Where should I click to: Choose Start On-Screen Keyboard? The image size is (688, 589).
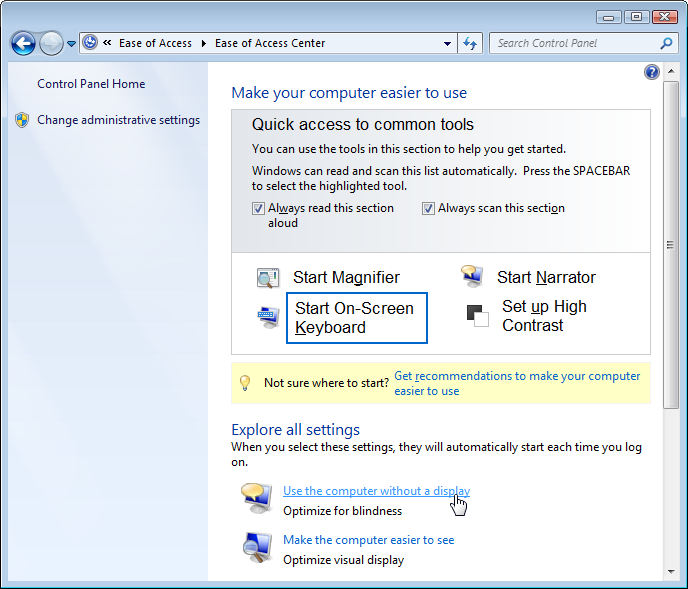pyautogui.click(x=356, y=318)
